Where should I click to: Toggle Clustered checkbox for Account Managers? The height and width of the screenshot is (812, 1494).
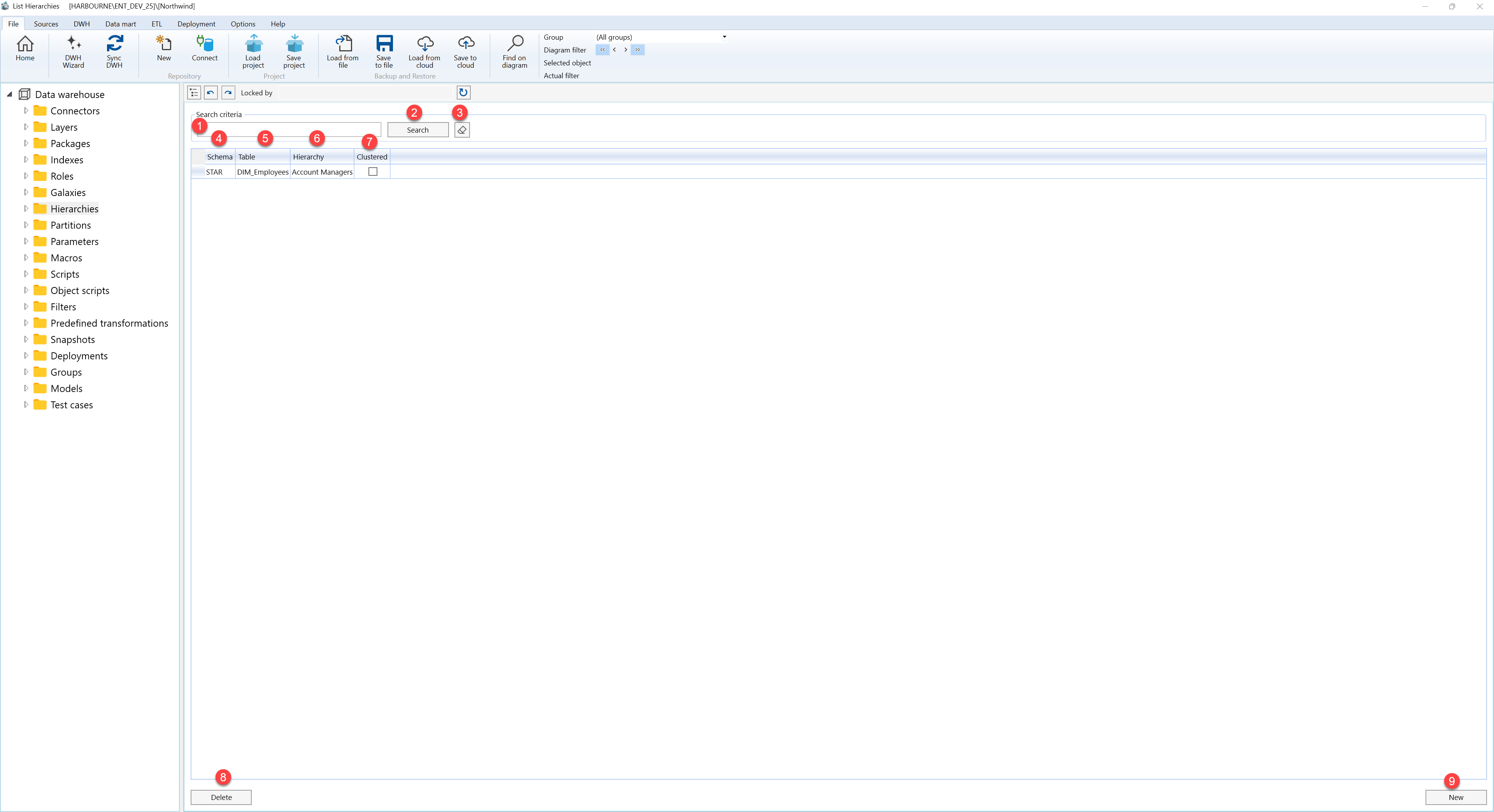373,171
